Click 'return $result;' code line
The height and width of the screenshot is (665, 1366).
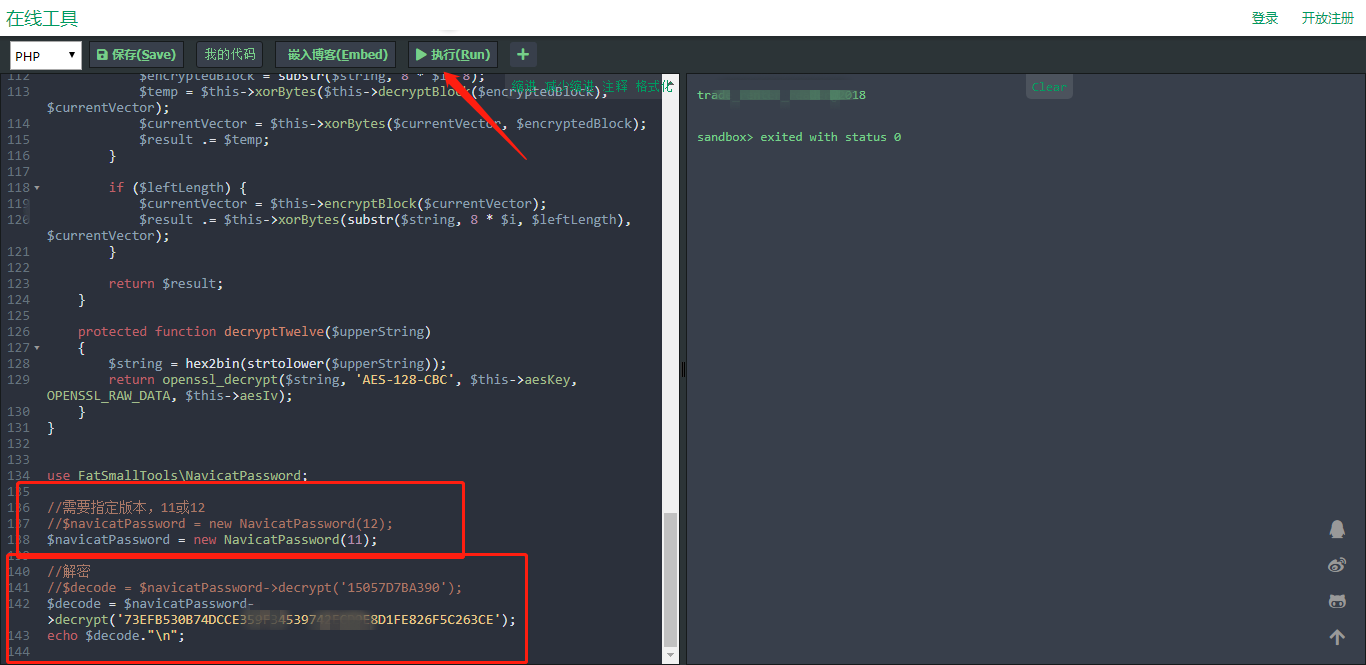click(166, 284)
